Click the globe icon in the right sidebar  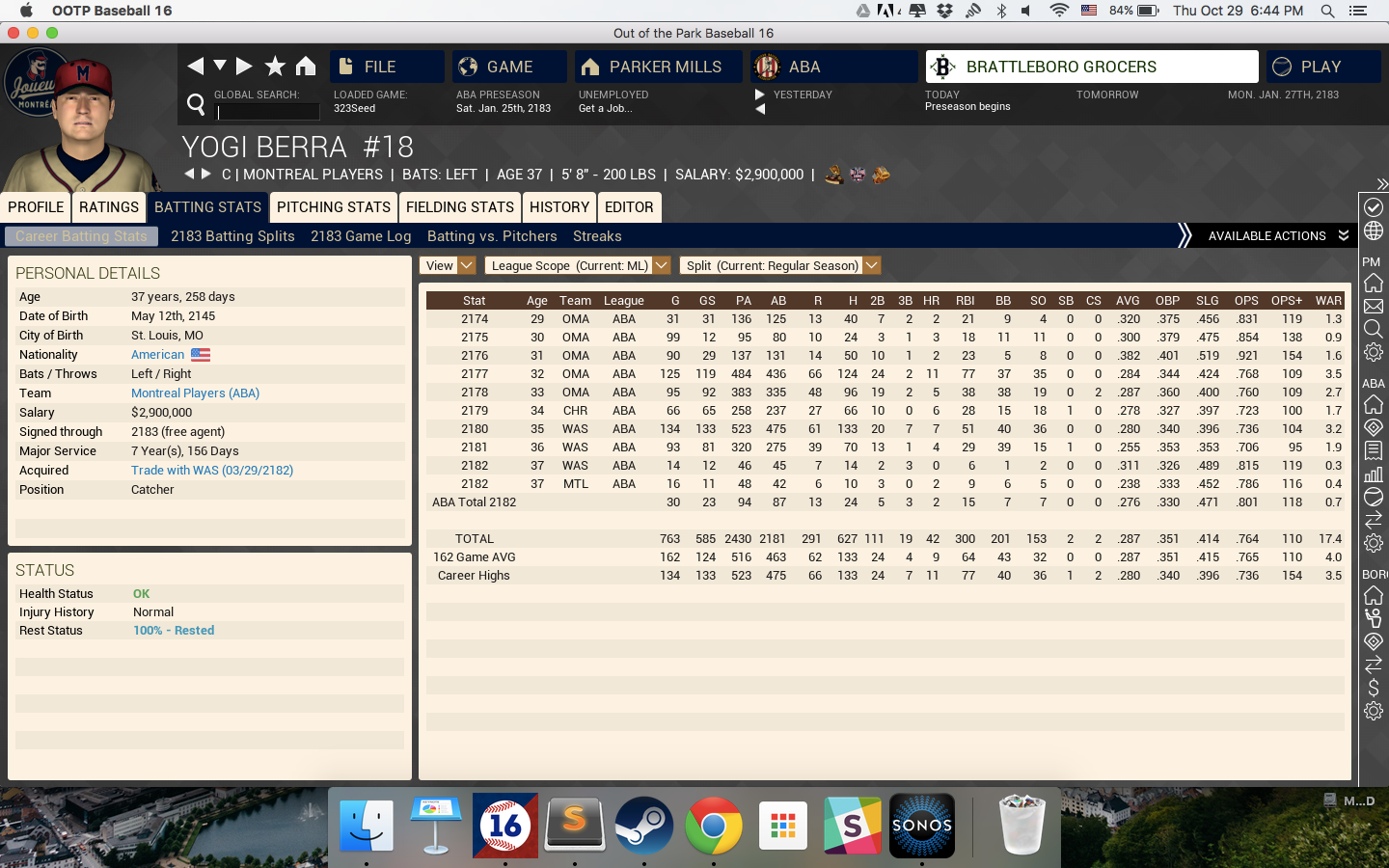click(x=1374, y=231)
